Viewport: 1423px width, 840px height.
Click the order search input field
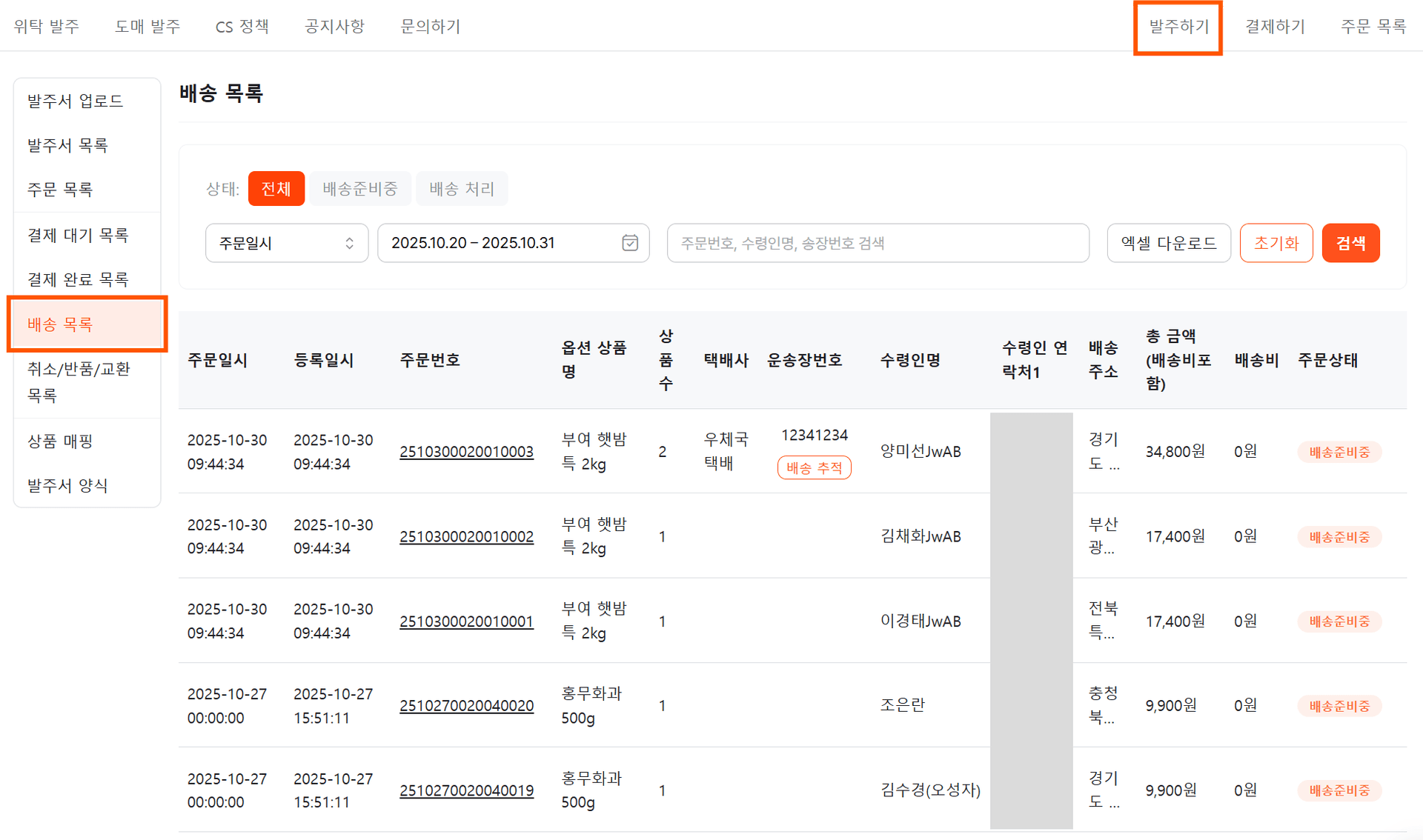[x=878, y=242]
